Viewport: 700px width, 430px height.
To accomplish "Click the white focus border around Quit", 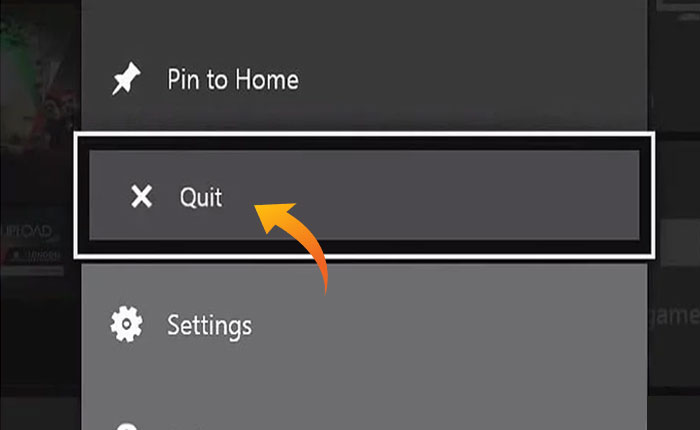I will click(364, 134).
